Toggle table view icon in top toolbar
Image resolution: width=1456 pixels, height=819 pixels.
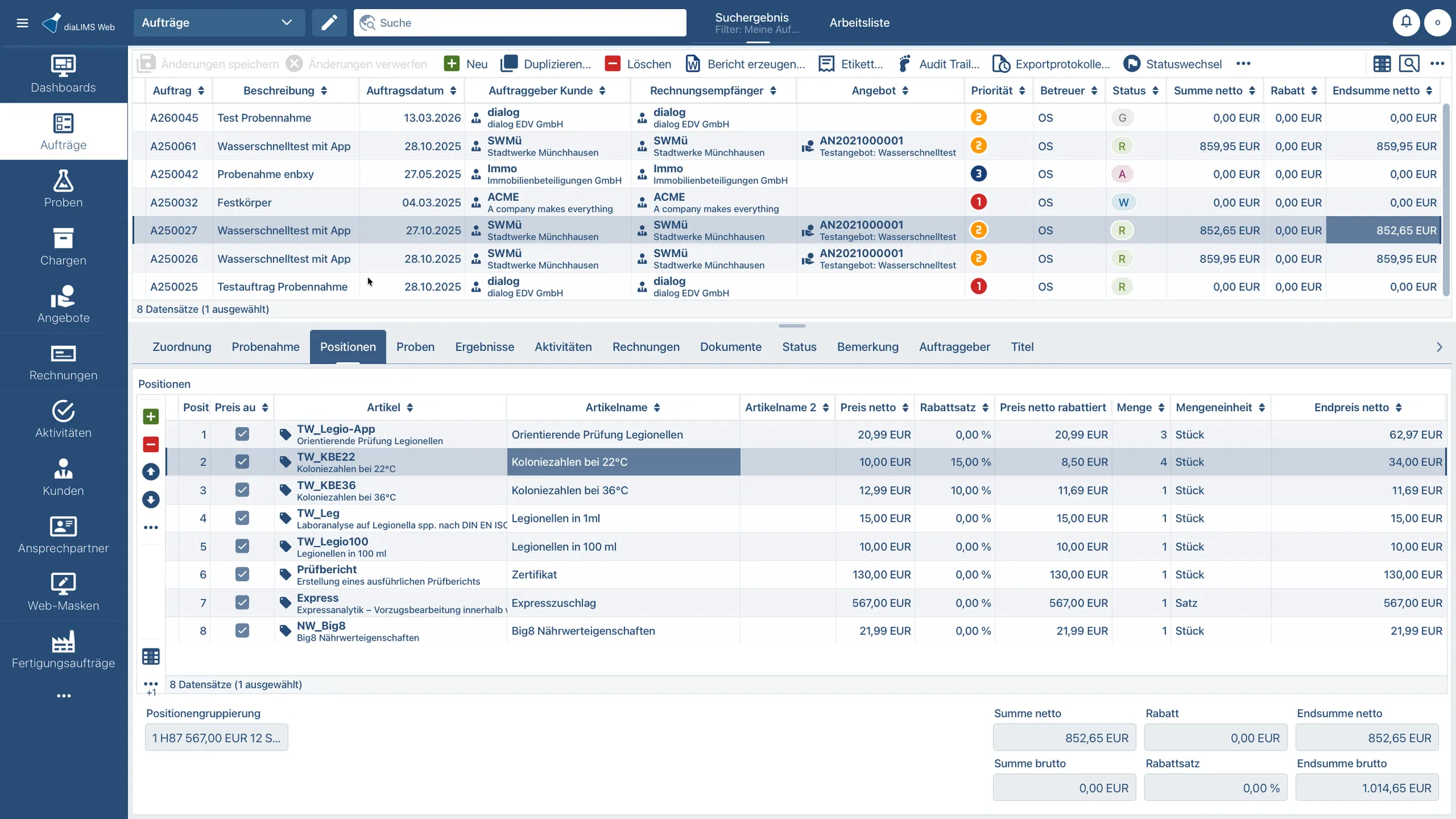point(1382,64)
